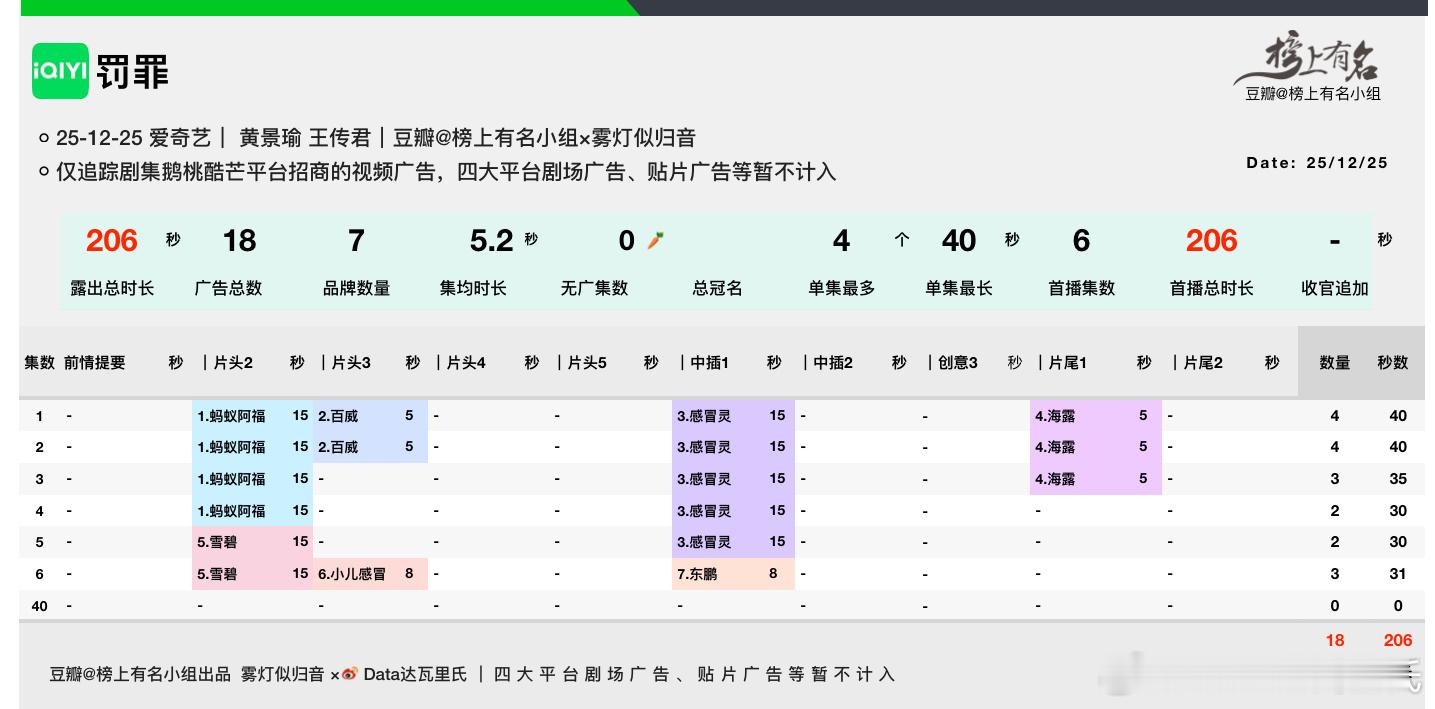The width and height of the screenshot is (1435, 709).
Task: Click 4.海露 in episode 1 row
Action: 1055,416
